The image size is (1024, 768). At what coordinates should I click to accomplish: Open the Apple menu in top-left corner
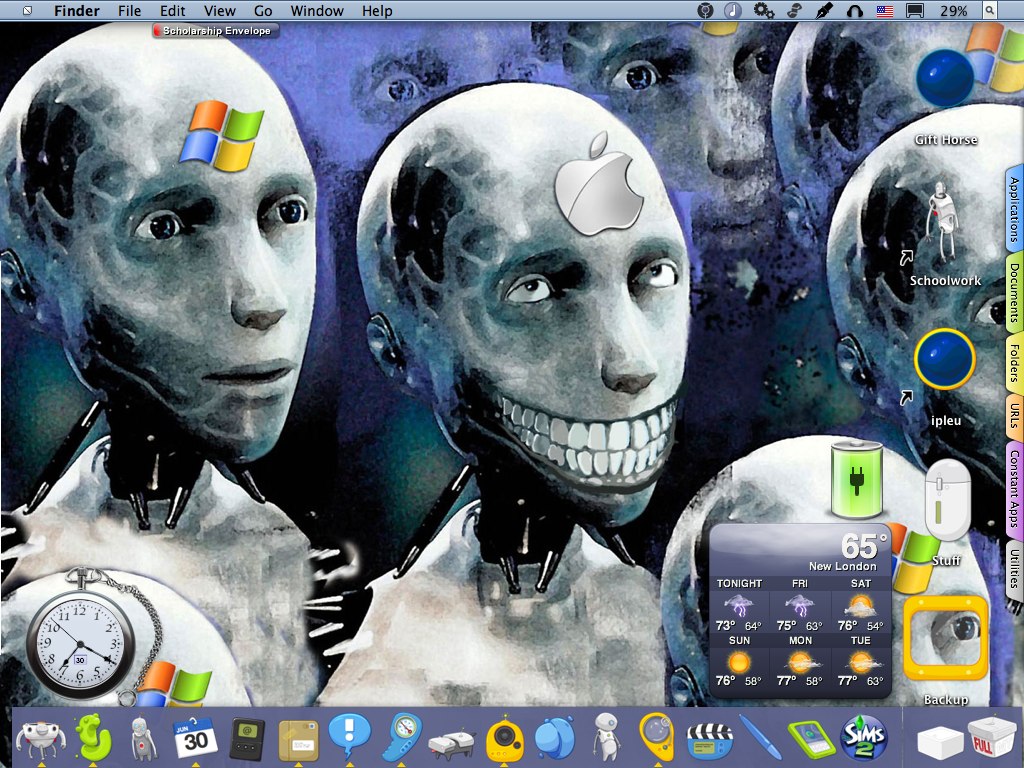(x=27, y=10)
